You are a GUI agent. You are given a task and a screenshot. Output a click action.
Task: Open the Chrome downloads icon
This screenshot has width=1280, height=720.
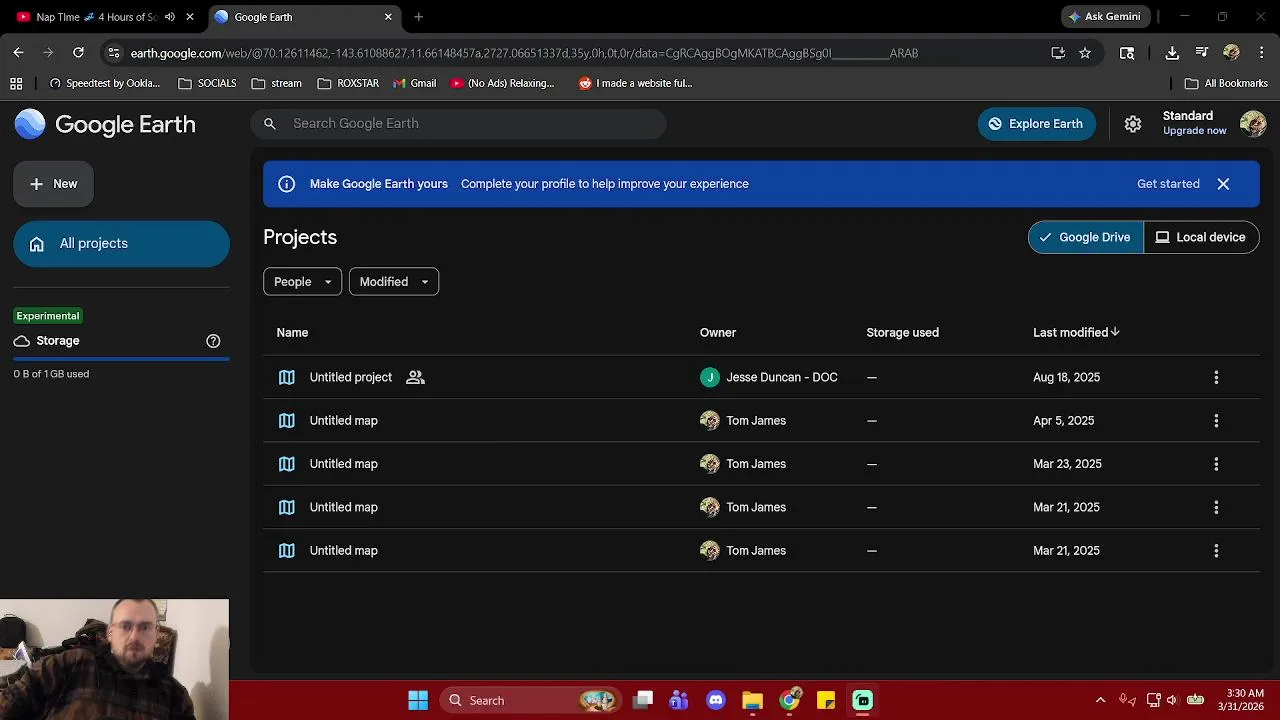(1172, 53)
